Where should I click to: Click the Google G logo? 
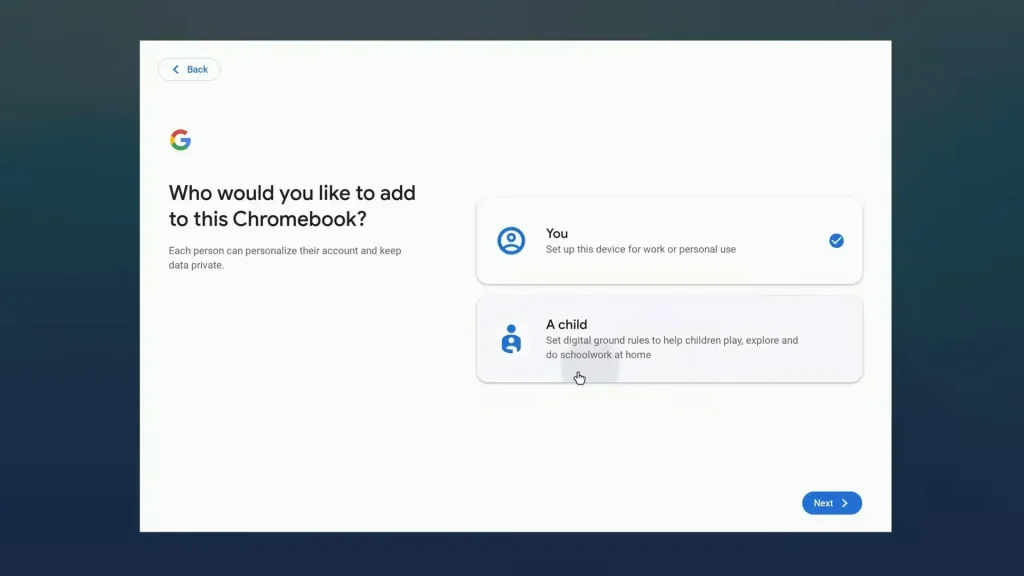181,140
